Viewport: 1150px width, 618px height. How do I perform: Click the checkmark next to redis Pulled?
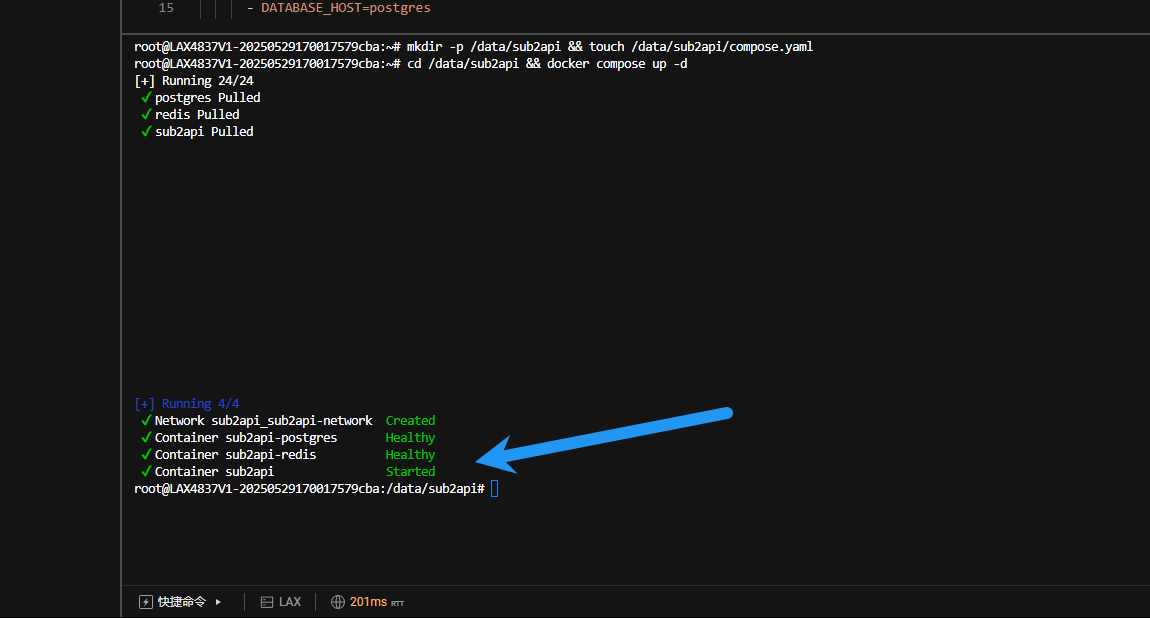click(146, 114)
